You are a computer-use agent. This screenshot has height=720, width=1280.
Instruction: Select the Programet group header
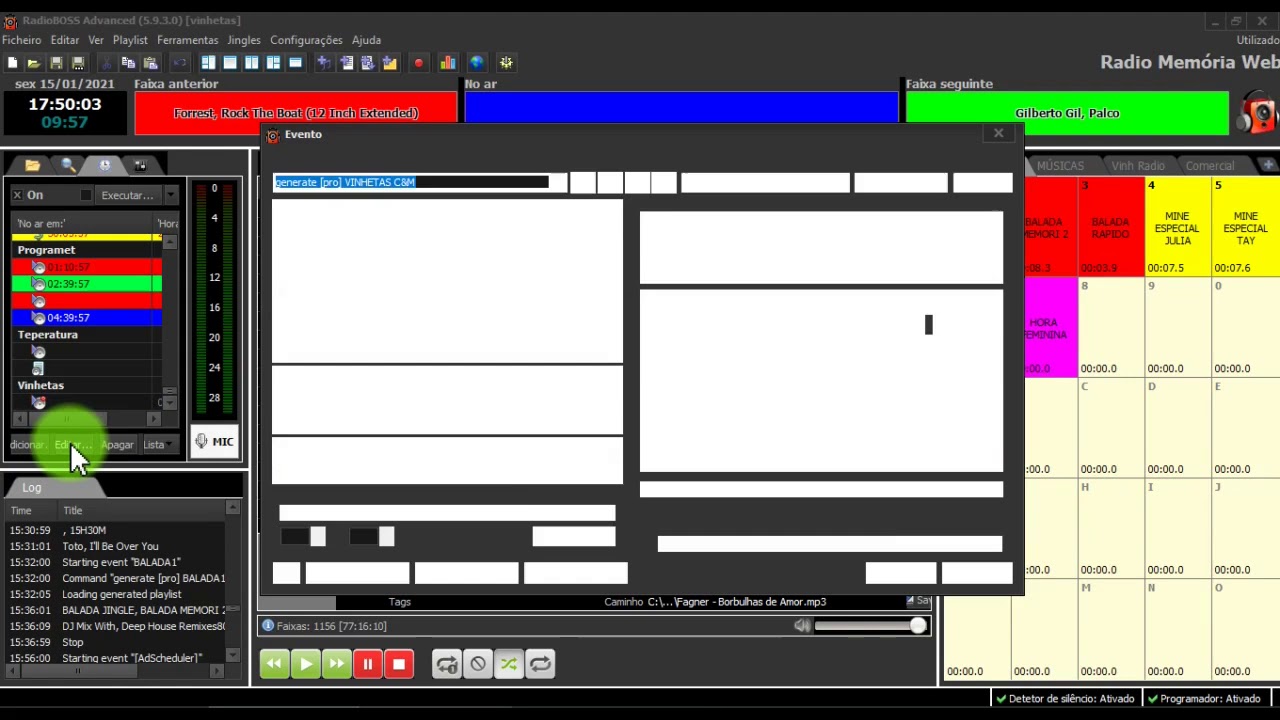(x=46, y=250)
